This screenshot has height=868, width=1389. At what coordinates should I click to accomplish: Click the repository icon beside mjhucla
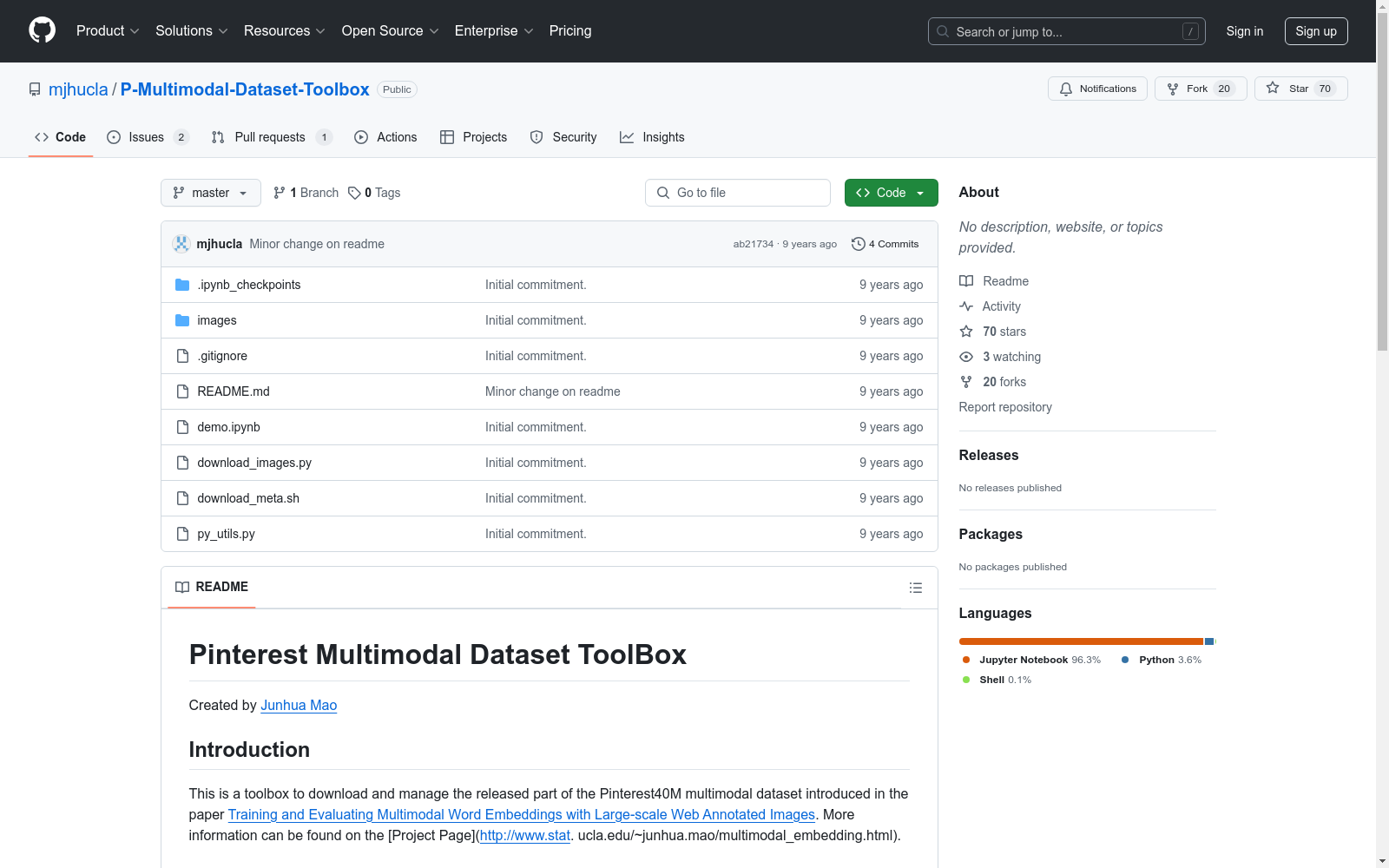[35, 89]
